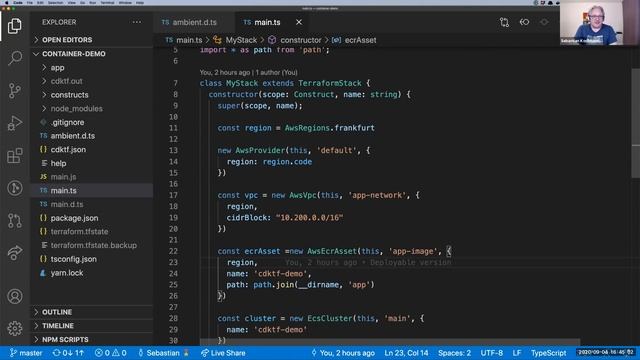Viewport: 640px width, 360px height.
Task: Open the Pull Requests icon in activity bar
Action: pyautogui.click(x=15, y=220)
